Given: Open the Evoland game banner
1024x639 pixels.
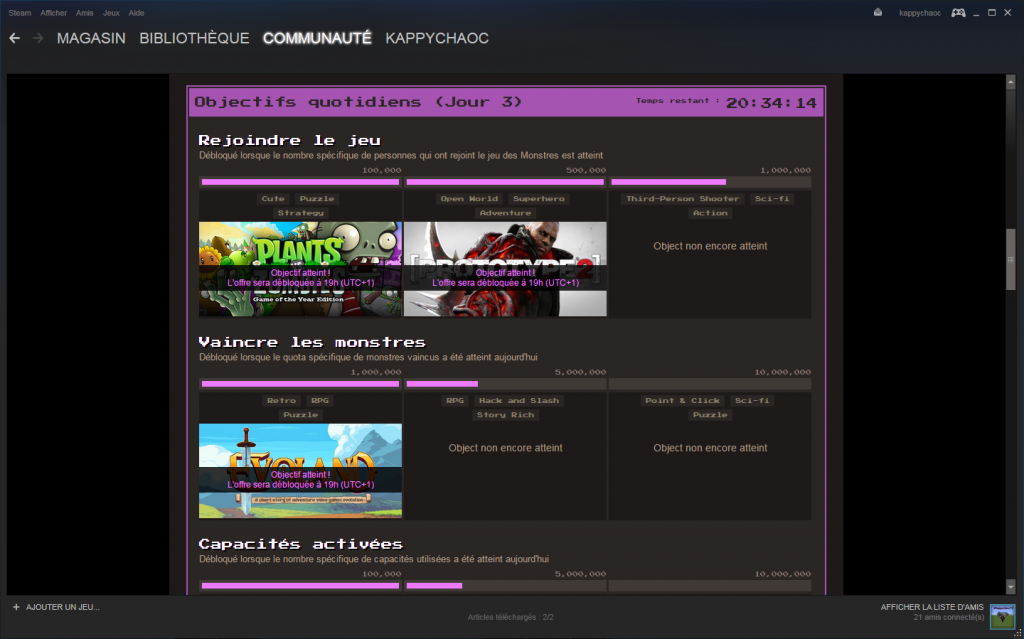Looking at the screenshot, I should tap(300, 470).
